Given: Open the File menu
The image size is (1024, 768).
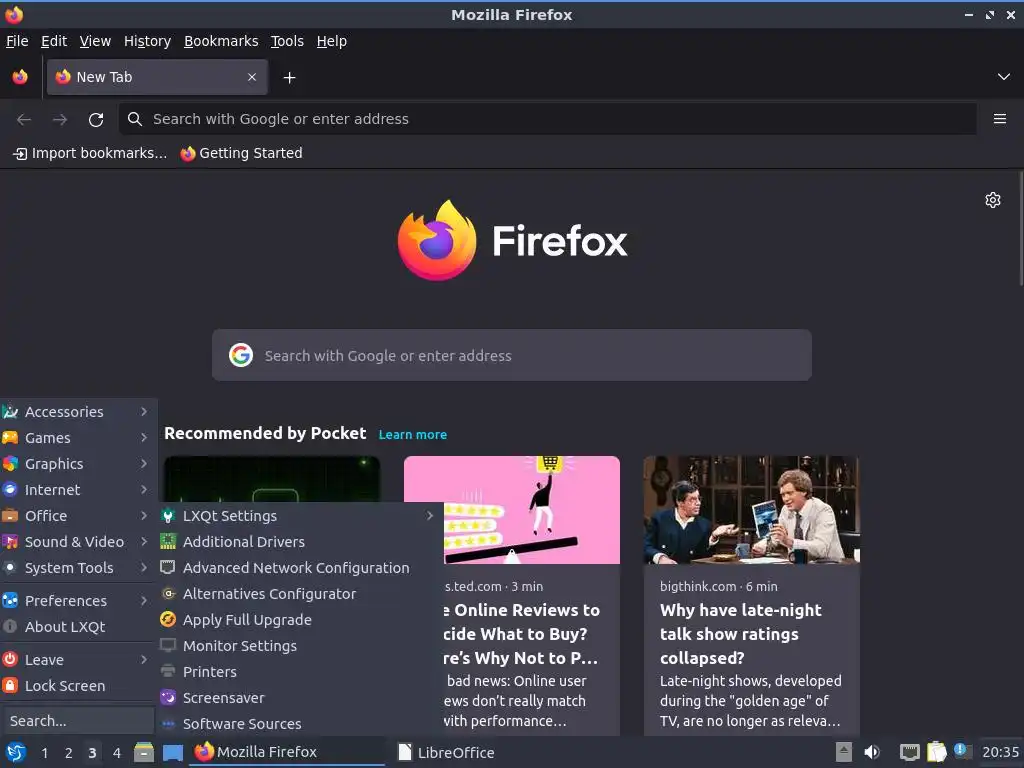Looking at the screenshot, I should tap(17, 41).
